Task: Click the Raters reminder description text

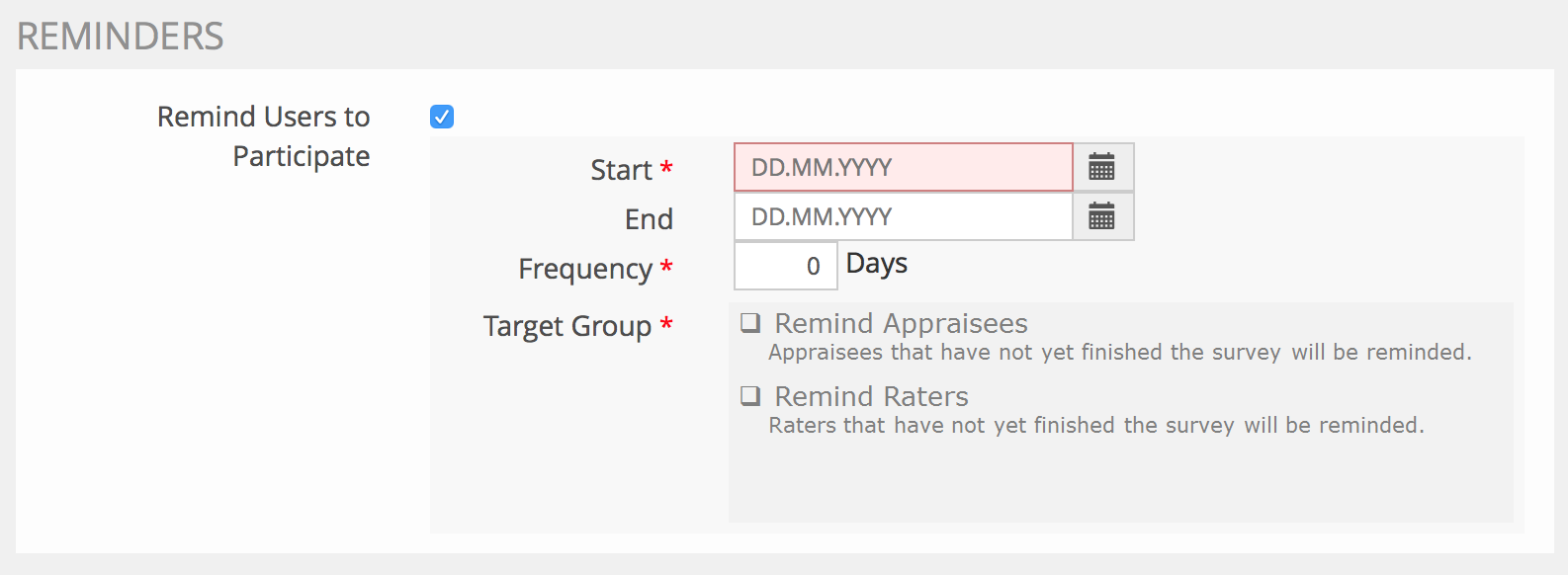Action: coord(1095,426)
